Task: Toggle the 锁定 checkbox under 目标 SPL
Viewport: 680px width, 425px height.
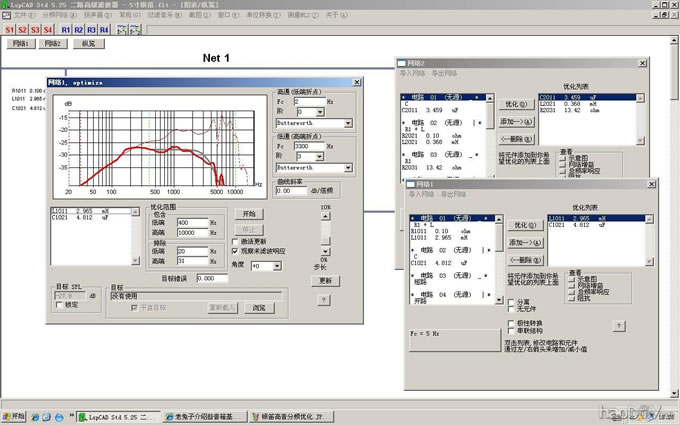Action: [x=60, y=304]
